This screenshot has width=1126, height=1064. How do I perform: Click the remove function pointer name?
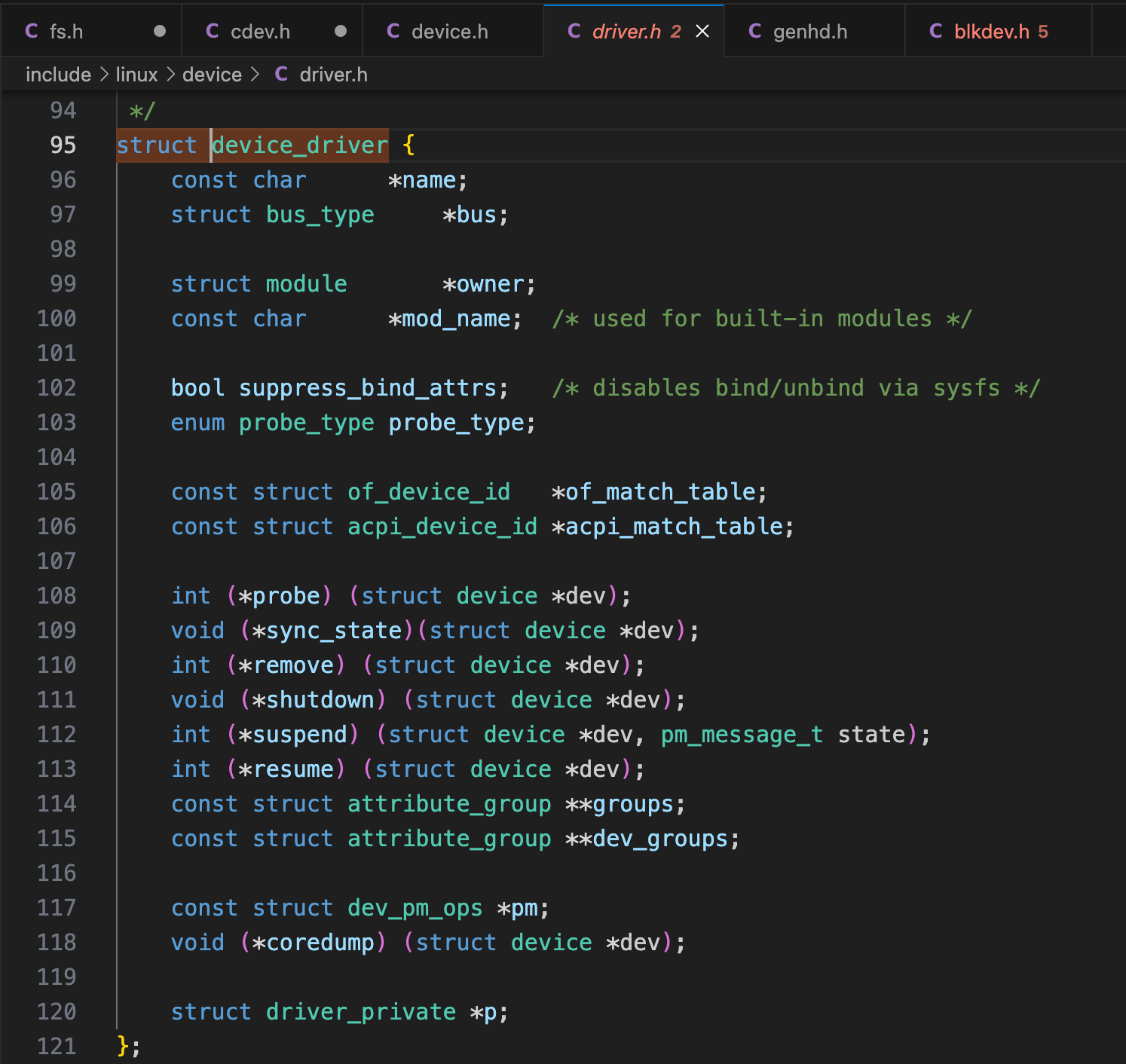click(x=293, y=665)
